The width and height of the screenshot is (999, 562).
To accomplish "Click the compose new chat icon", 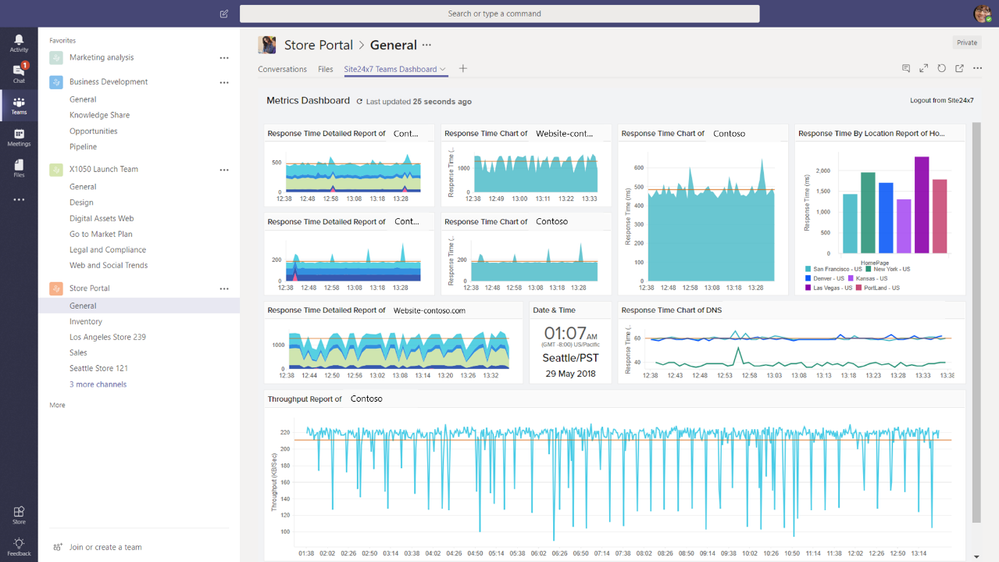I will click(x=224, y=13).
